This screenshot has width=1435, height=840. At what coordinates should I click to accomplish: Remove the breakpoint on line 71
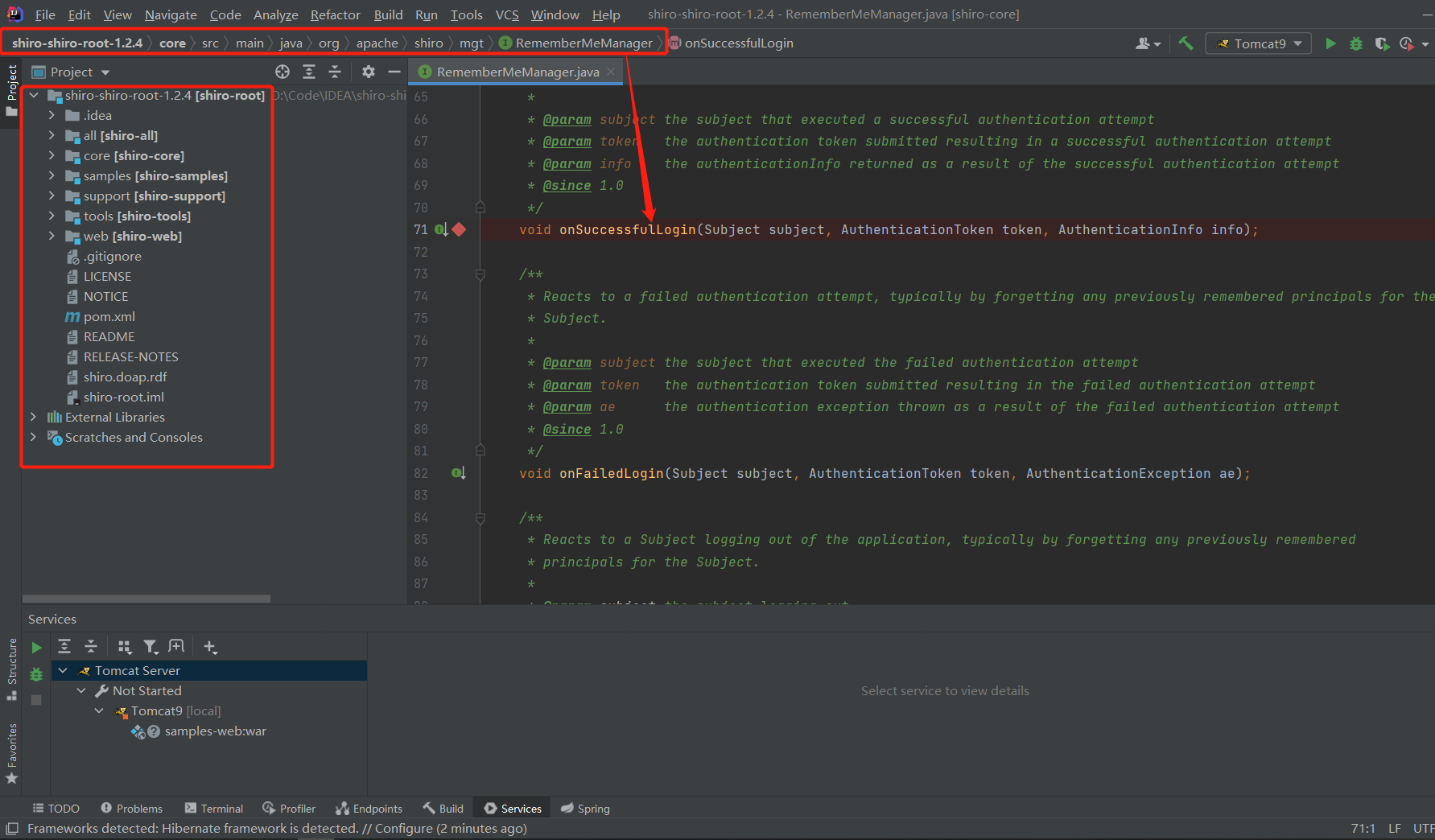coord(459,229)
